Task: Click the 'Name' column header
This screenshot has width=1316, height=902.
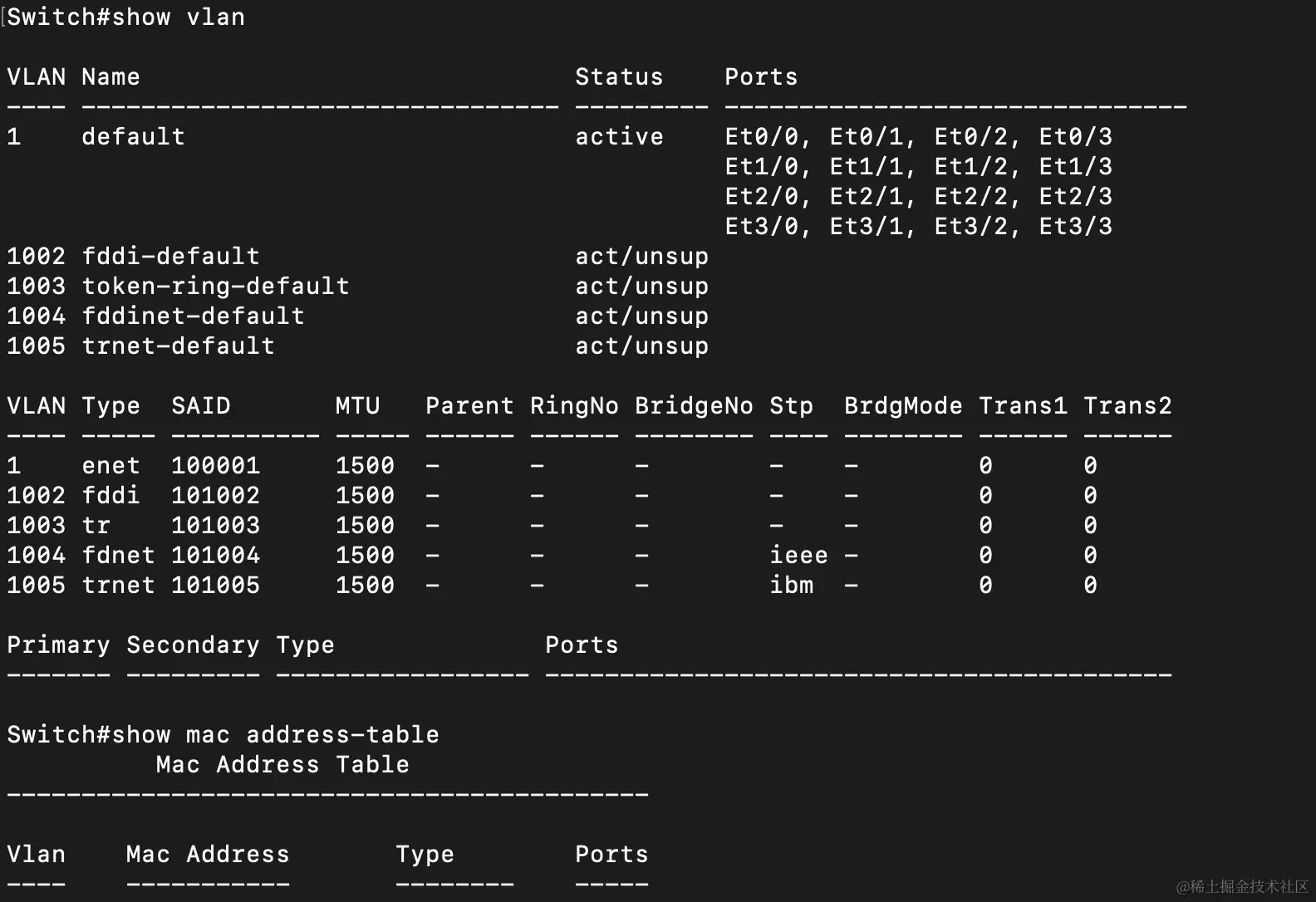Action: pos(110,77)
